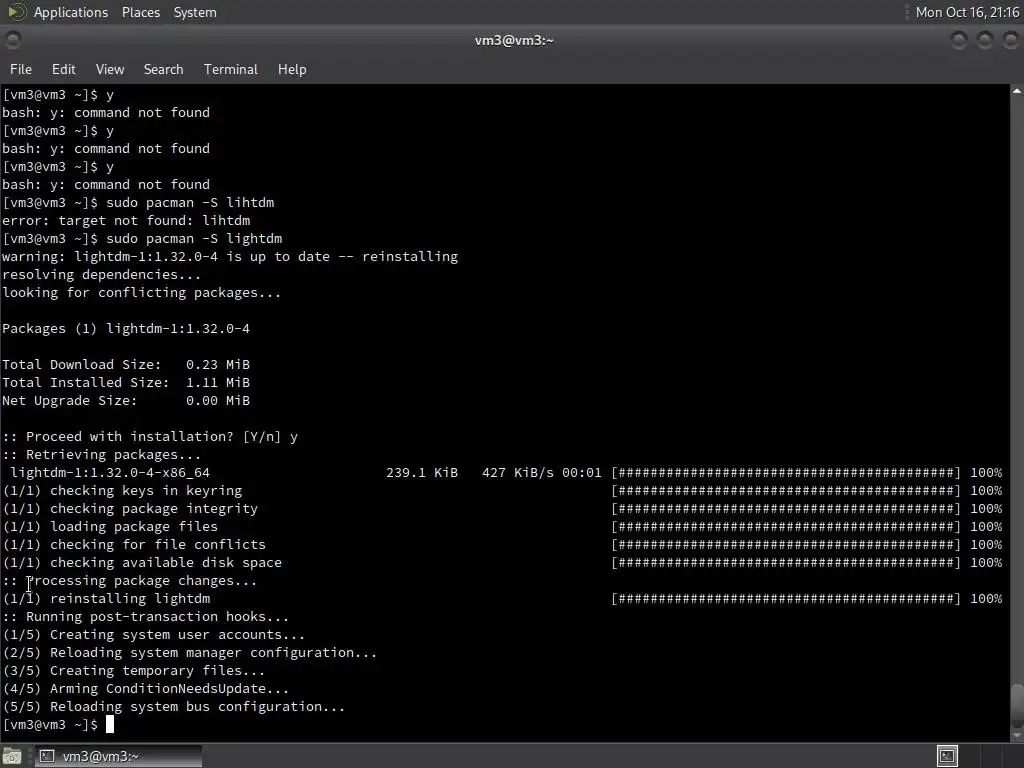Click the 'reinstalling lightdm' line
Screen dimensions: 1024x768
click(502, 599)
